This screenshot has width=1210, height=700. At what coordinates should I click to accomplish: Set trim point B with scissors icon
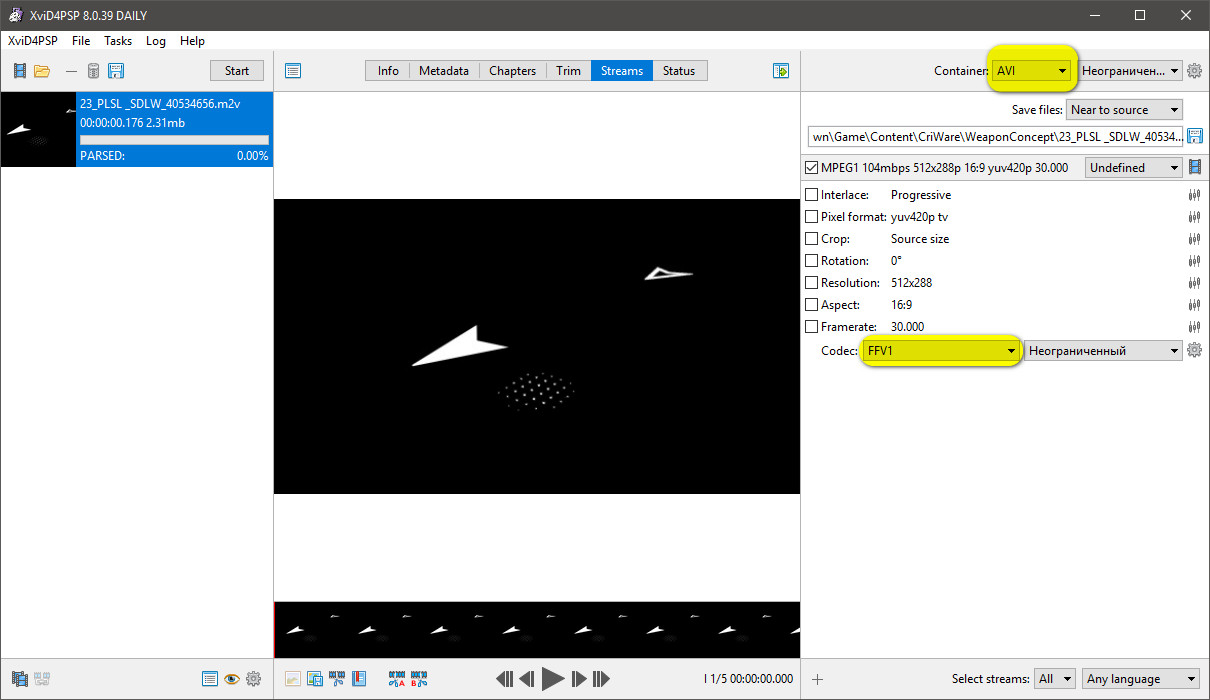419,679
